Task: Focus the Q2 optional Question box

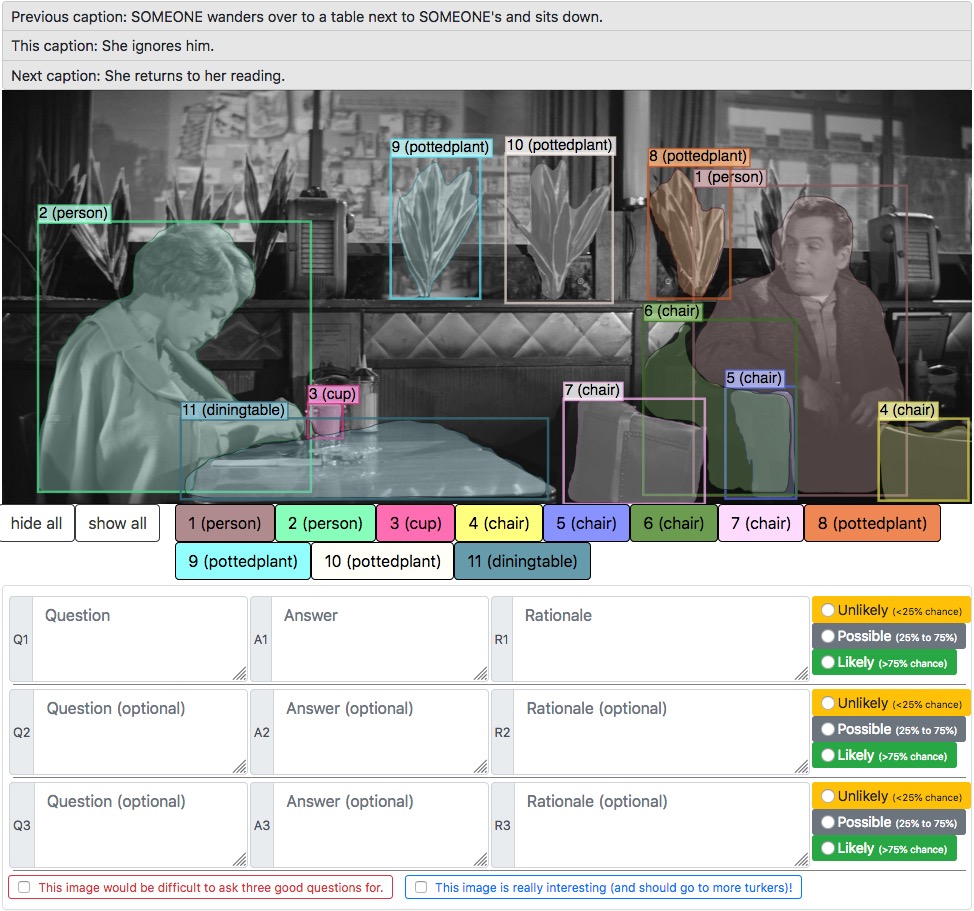Action: [x=140, y=732]
